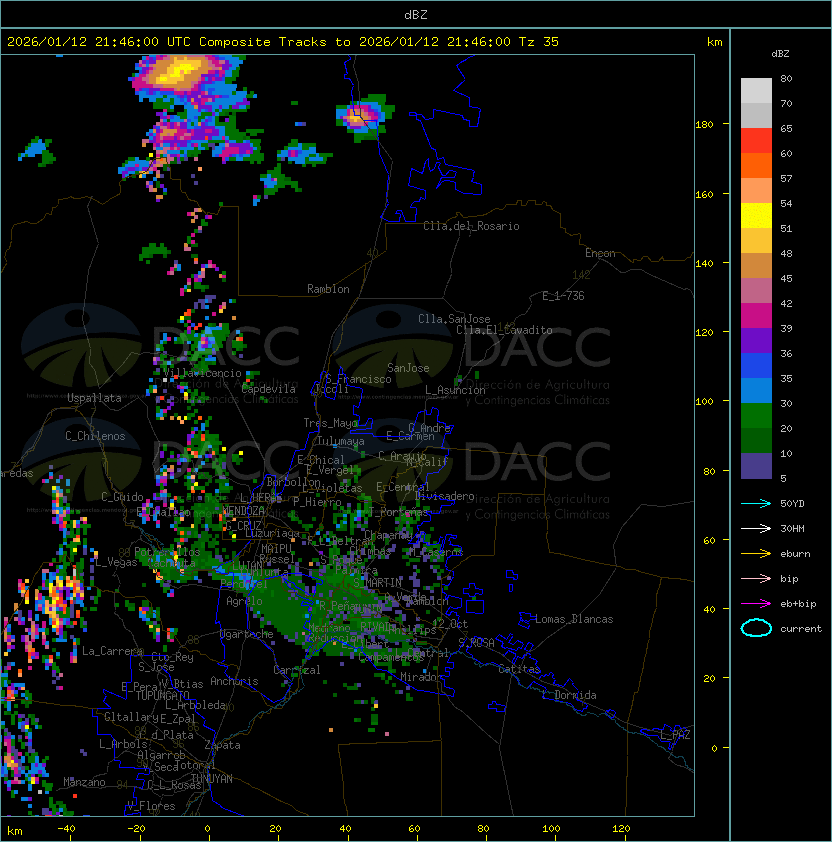Screen dimensions: 832x842
Task: Select the red 65 dBZ legend swatch
Action: pyautogui.click(x=756, y=141)
